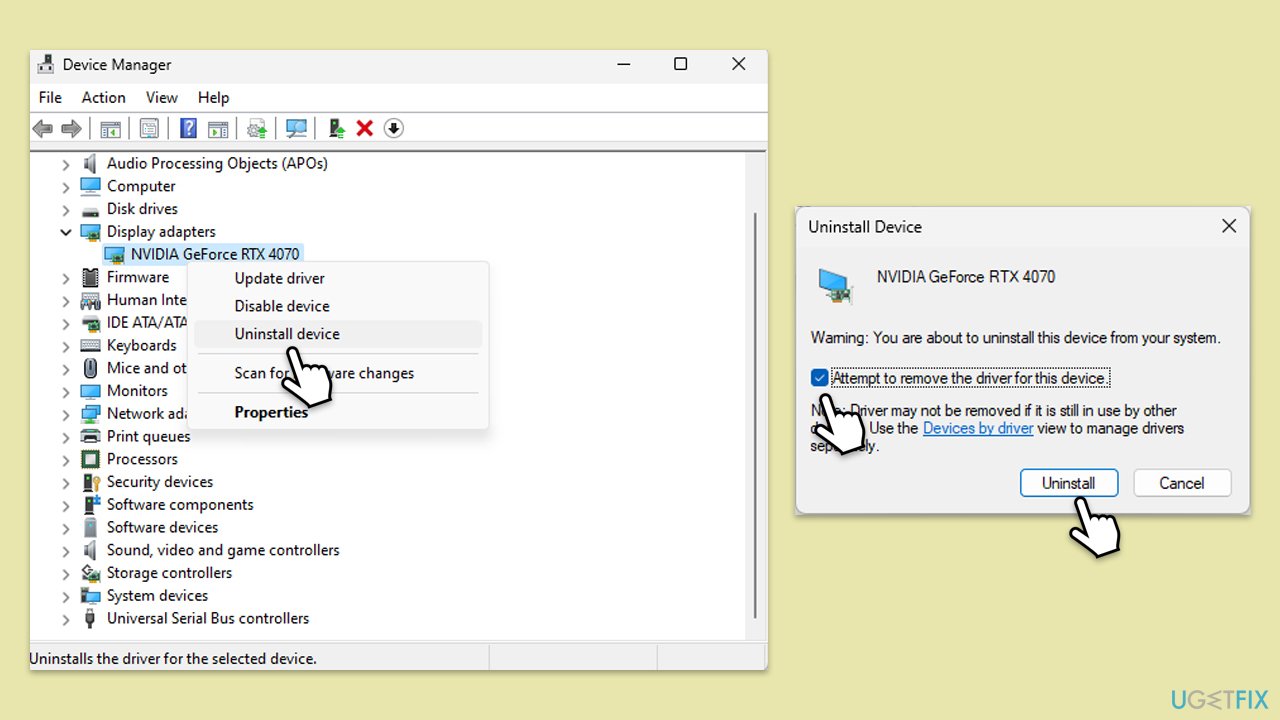Choose Disable device from context menu

(338, 306)
